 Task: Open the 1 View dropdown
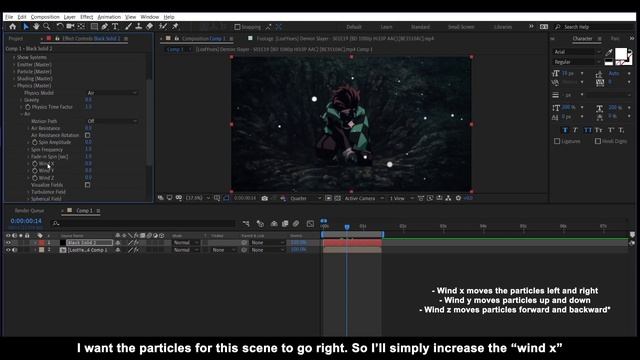click(x=401, y=198)
